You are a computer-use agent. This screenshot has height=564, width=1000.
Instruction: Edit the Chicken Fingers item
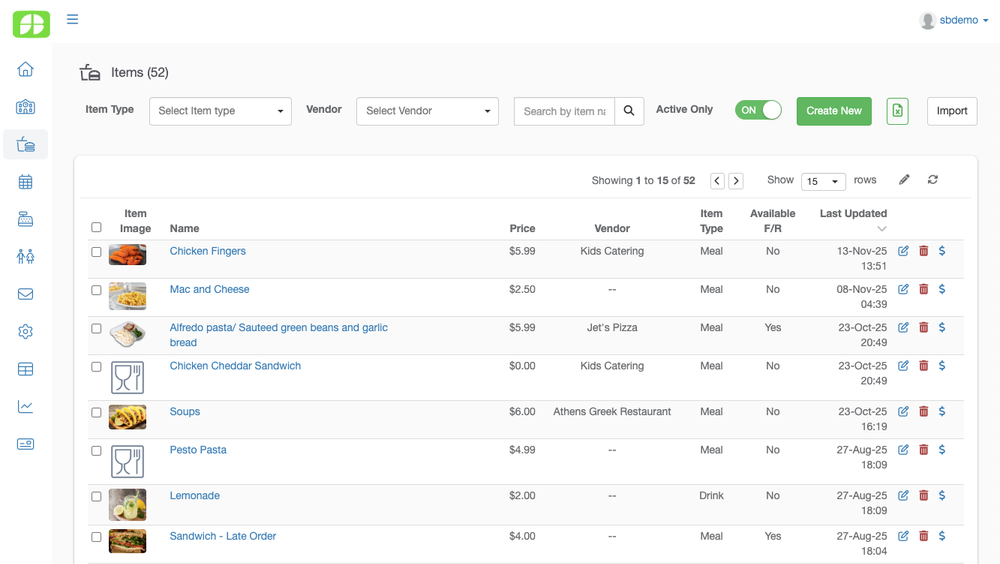[x=903, y=251]
